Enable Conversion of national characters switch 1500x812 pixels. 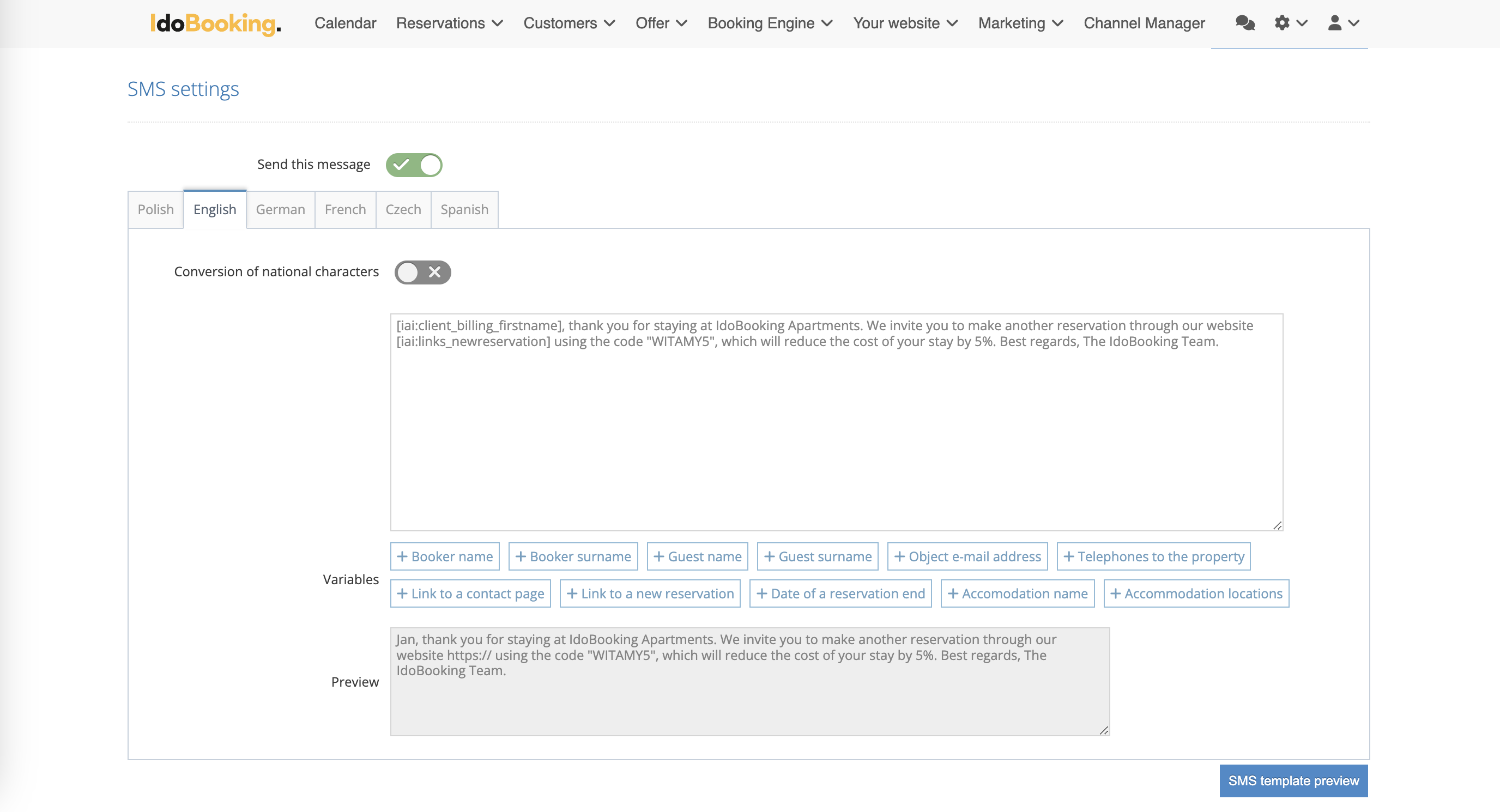423,272
